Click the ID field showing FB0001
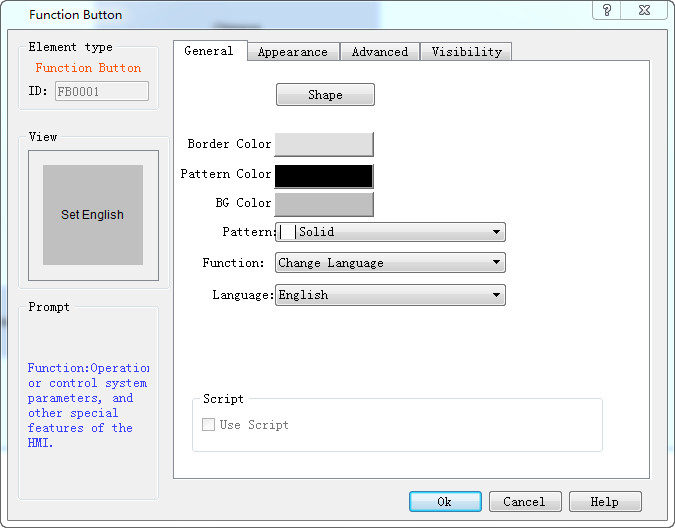This screenshot has width=675, height=528. [x=102, y=91]
